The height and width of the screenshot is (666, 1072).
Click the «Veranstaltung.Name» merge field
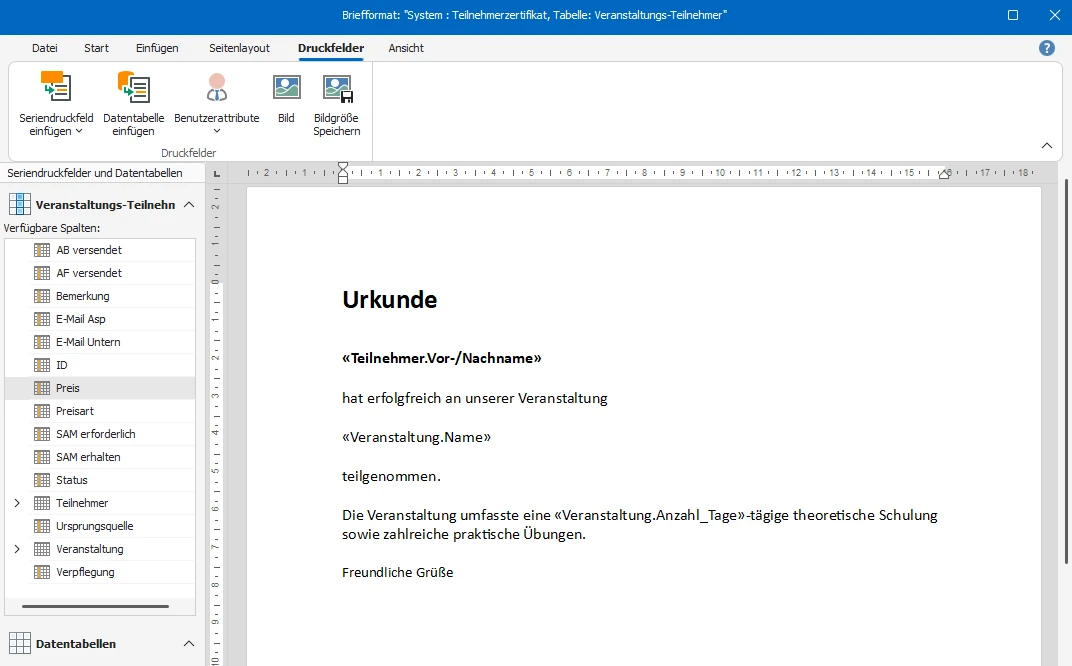(x=416, y=437)
